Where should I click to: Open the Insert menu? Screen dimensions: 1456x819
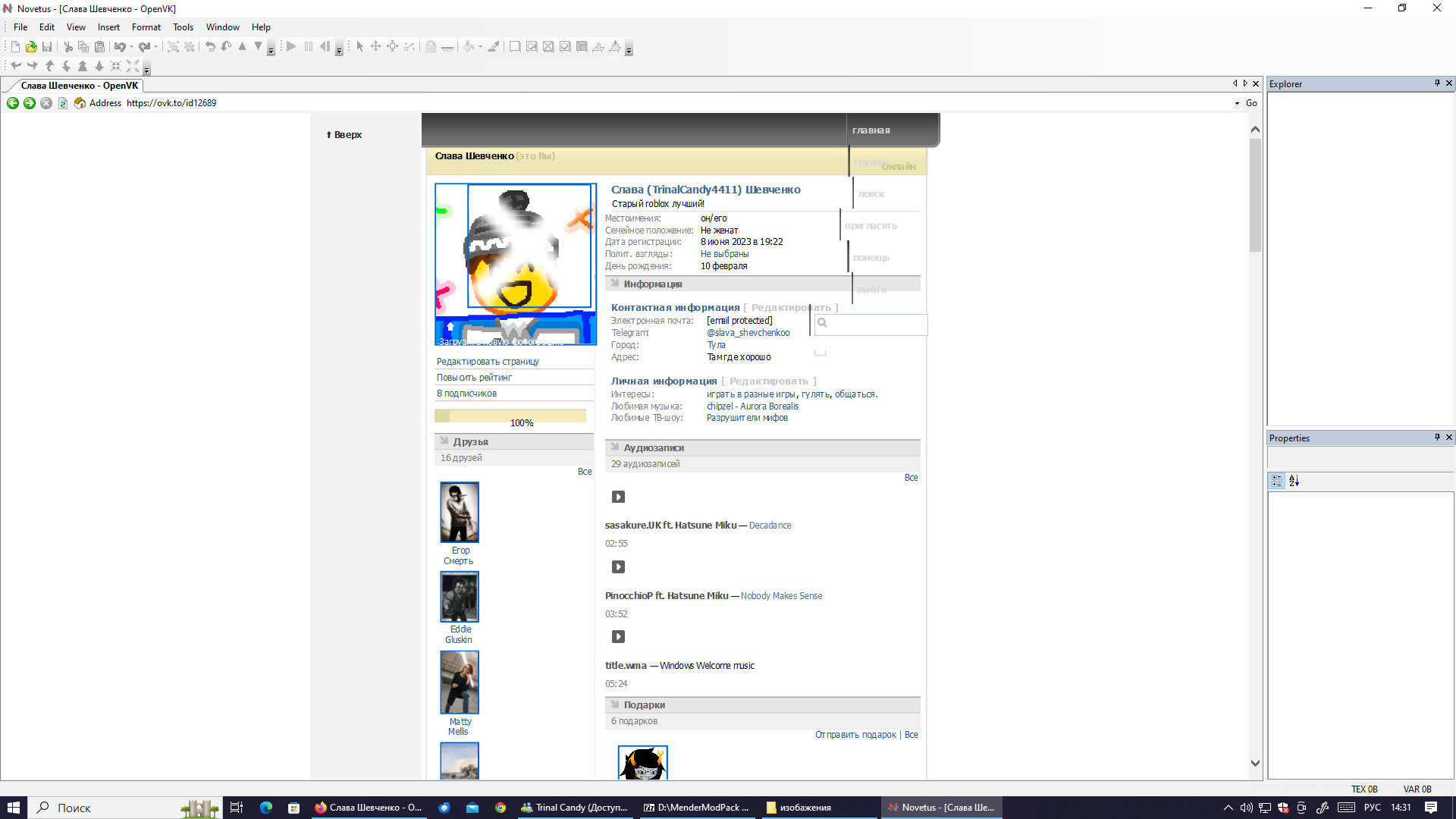click(108, 27)
